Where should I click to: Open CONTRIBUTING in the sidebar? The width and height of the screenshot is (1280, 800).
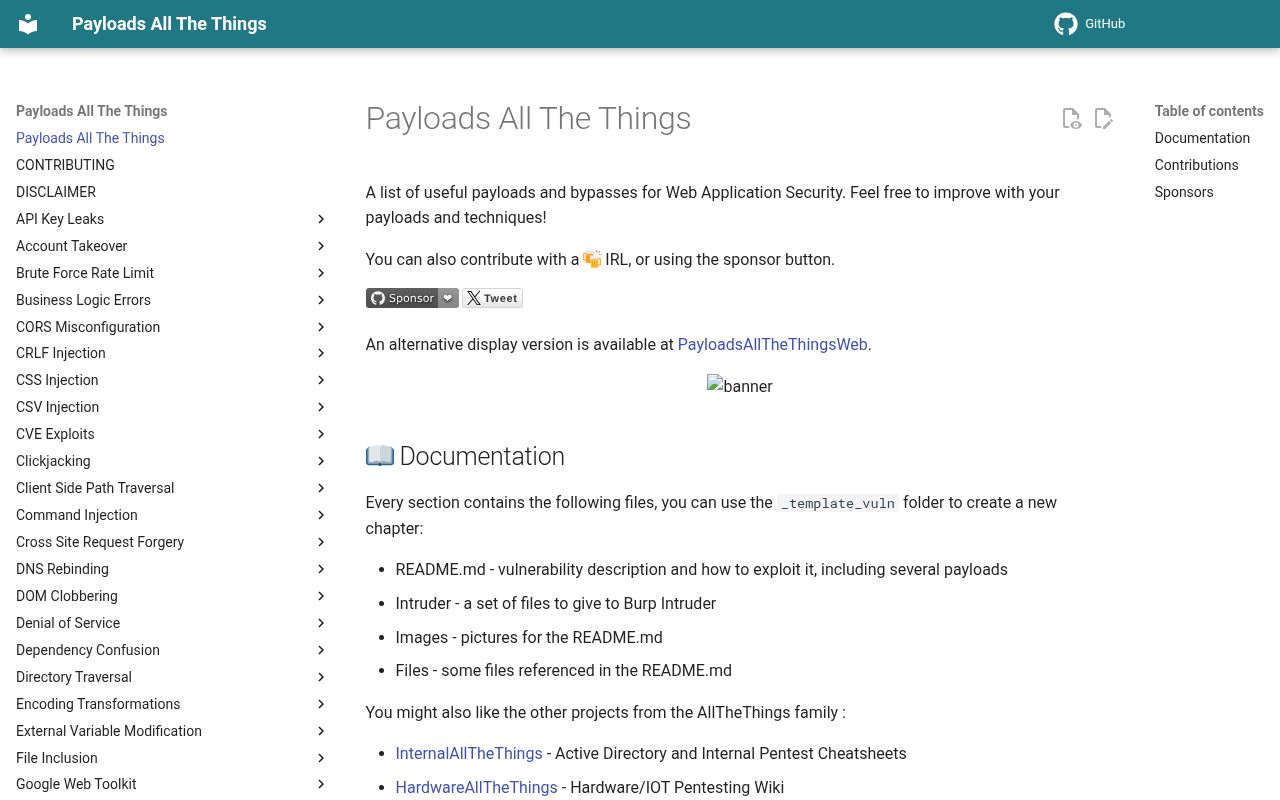[x=65, y=165]
